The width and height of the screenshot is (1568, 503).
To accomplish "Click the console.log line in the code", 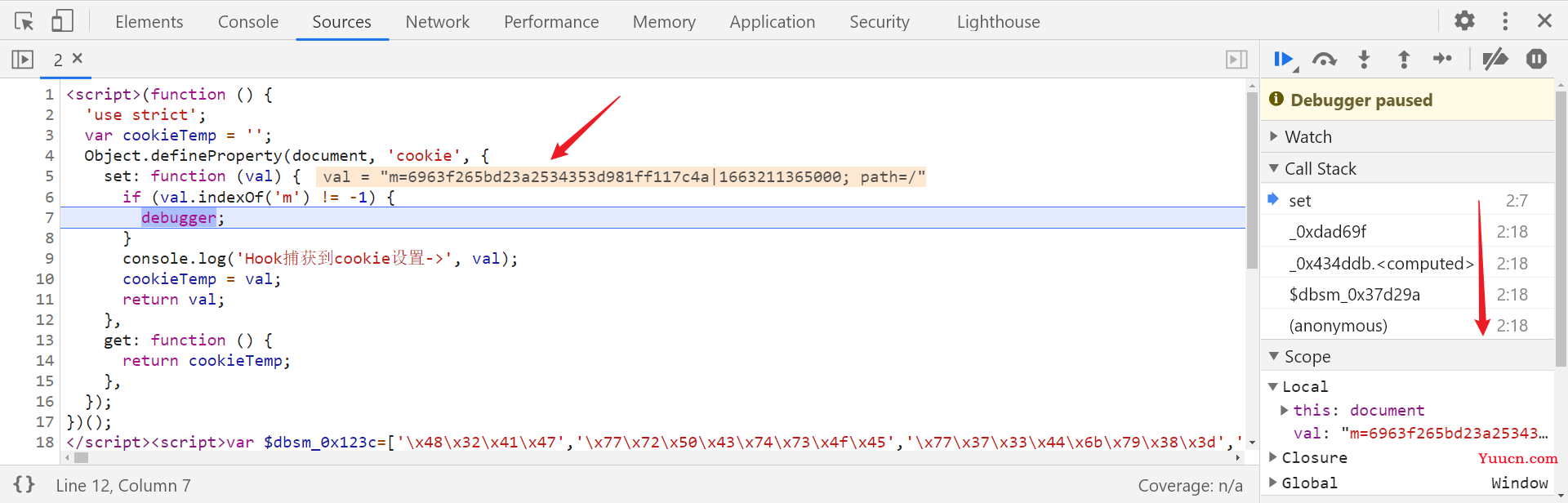I will point(320,258).
